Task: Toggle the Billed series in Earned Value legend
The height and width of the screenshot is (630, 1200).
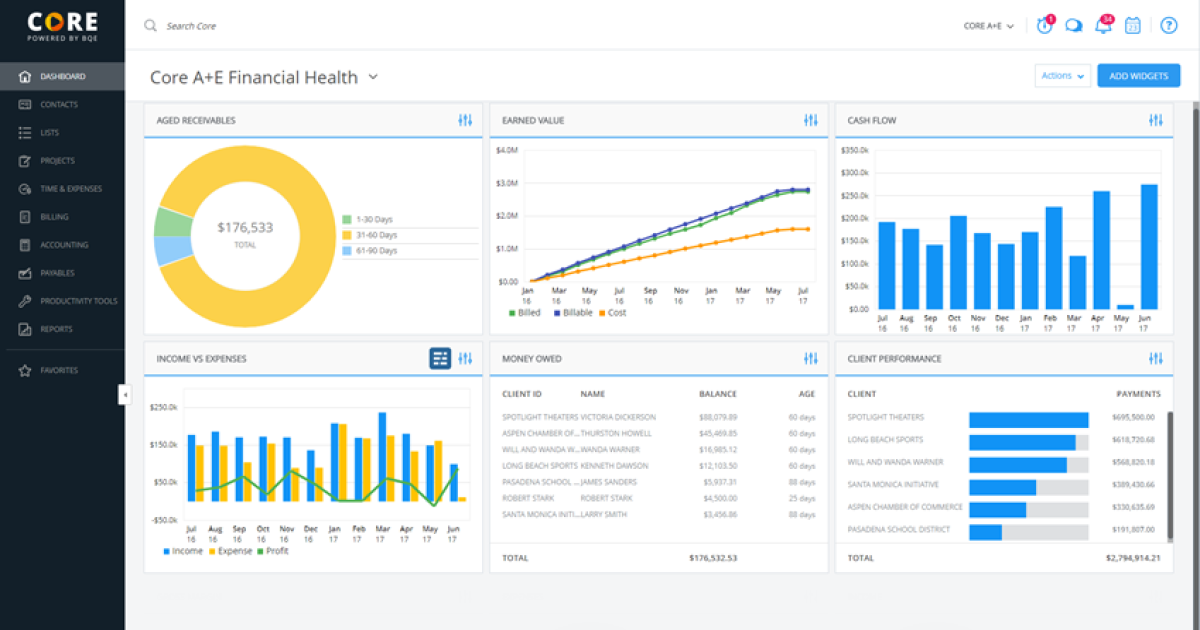Action: (x=525, y=313)
